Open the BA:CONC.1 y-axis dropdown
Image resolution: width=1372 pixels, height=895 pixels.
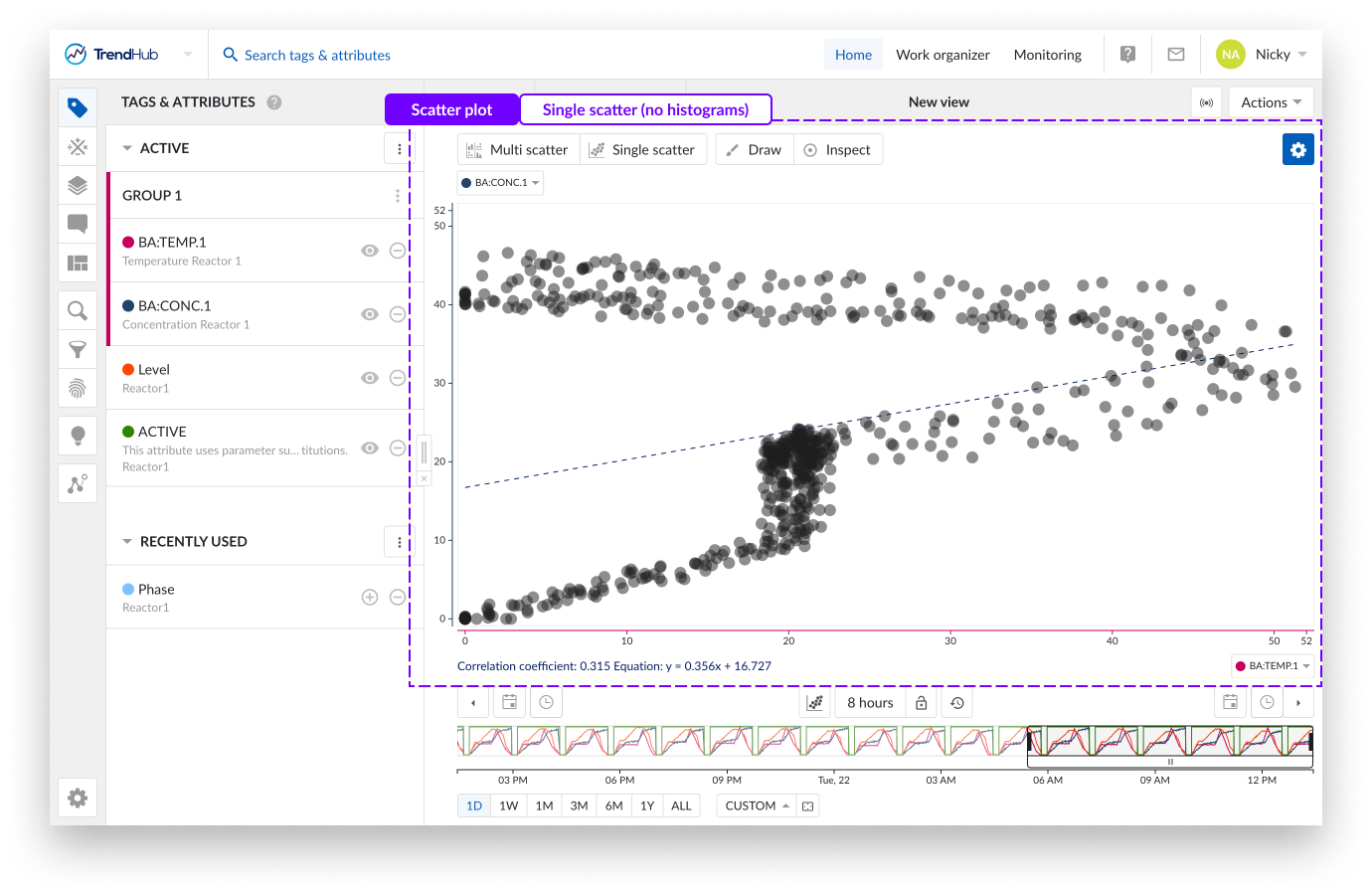coord(500,183)
